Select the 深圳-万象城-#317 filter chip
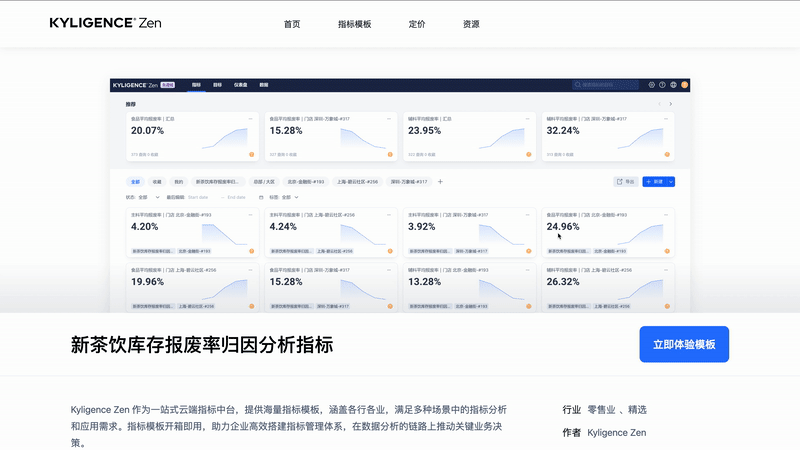This screenshot has width=800, height=450. click(x=409, y=182)
